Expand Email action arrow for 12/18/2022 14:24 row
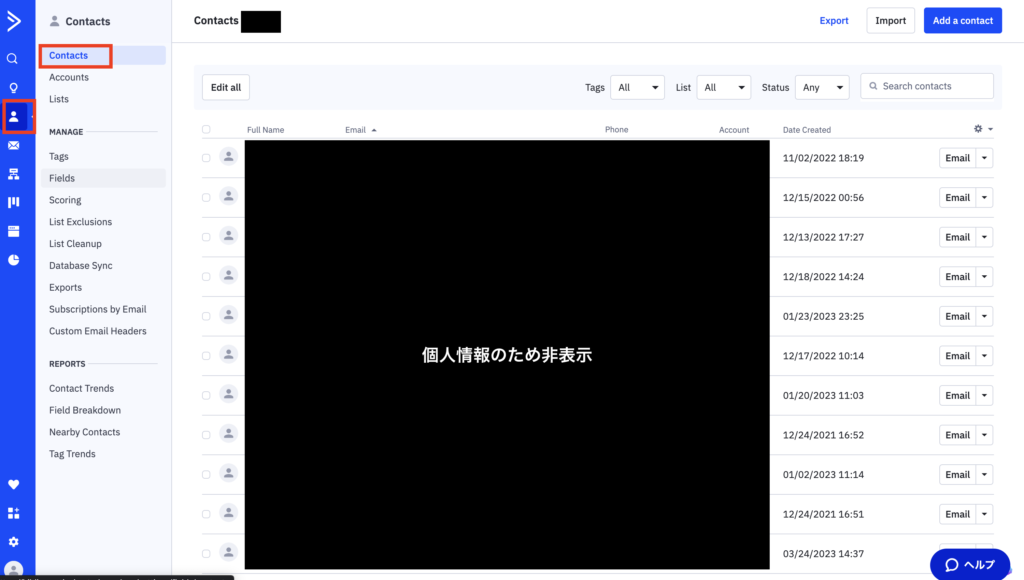The image size is (1024, 580). [984, 277]
